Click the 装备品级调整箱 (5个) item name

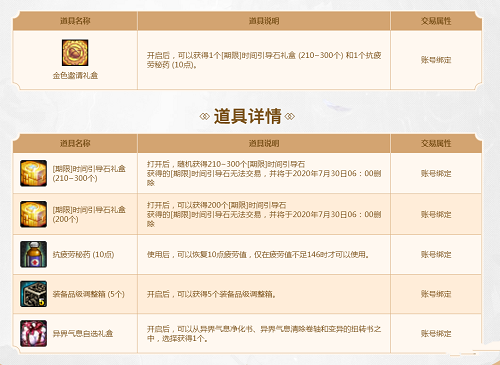[89, 294]
